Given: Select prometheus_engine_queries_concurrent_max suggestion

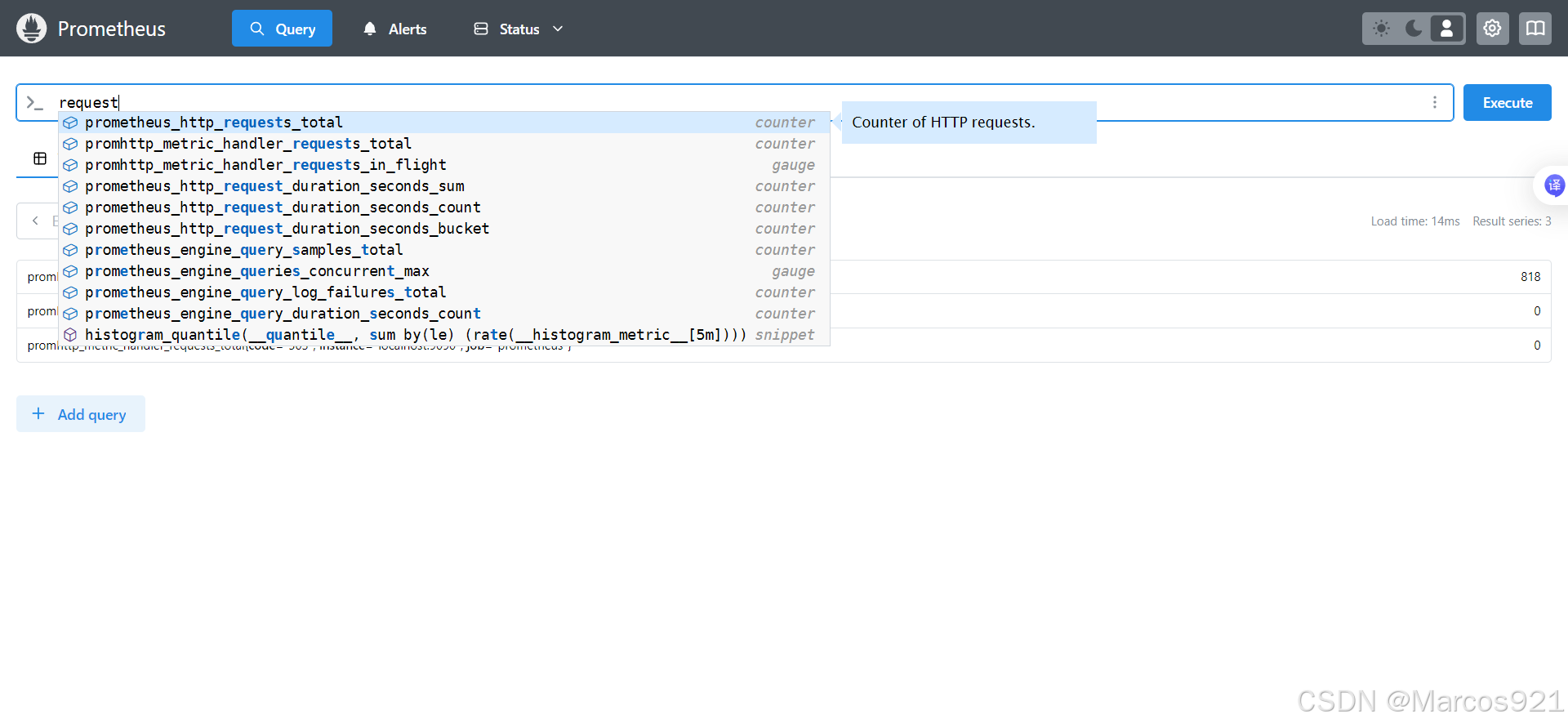Looking at the screenshot, I should pos(444,271).
